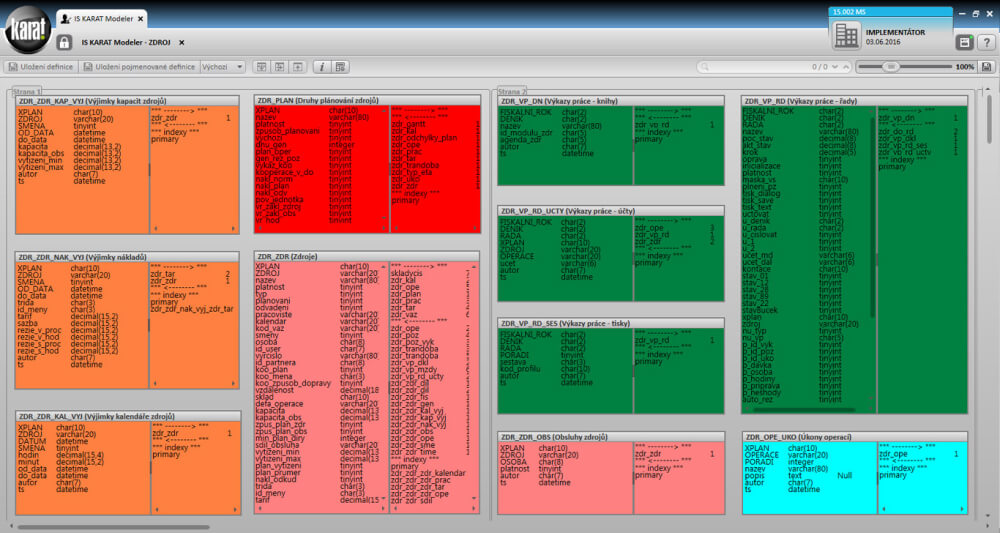Click zpusob_planovani field in ZDR_PLAN
The height and width of the screenshot is (533, 1000).
pos(288,131)
